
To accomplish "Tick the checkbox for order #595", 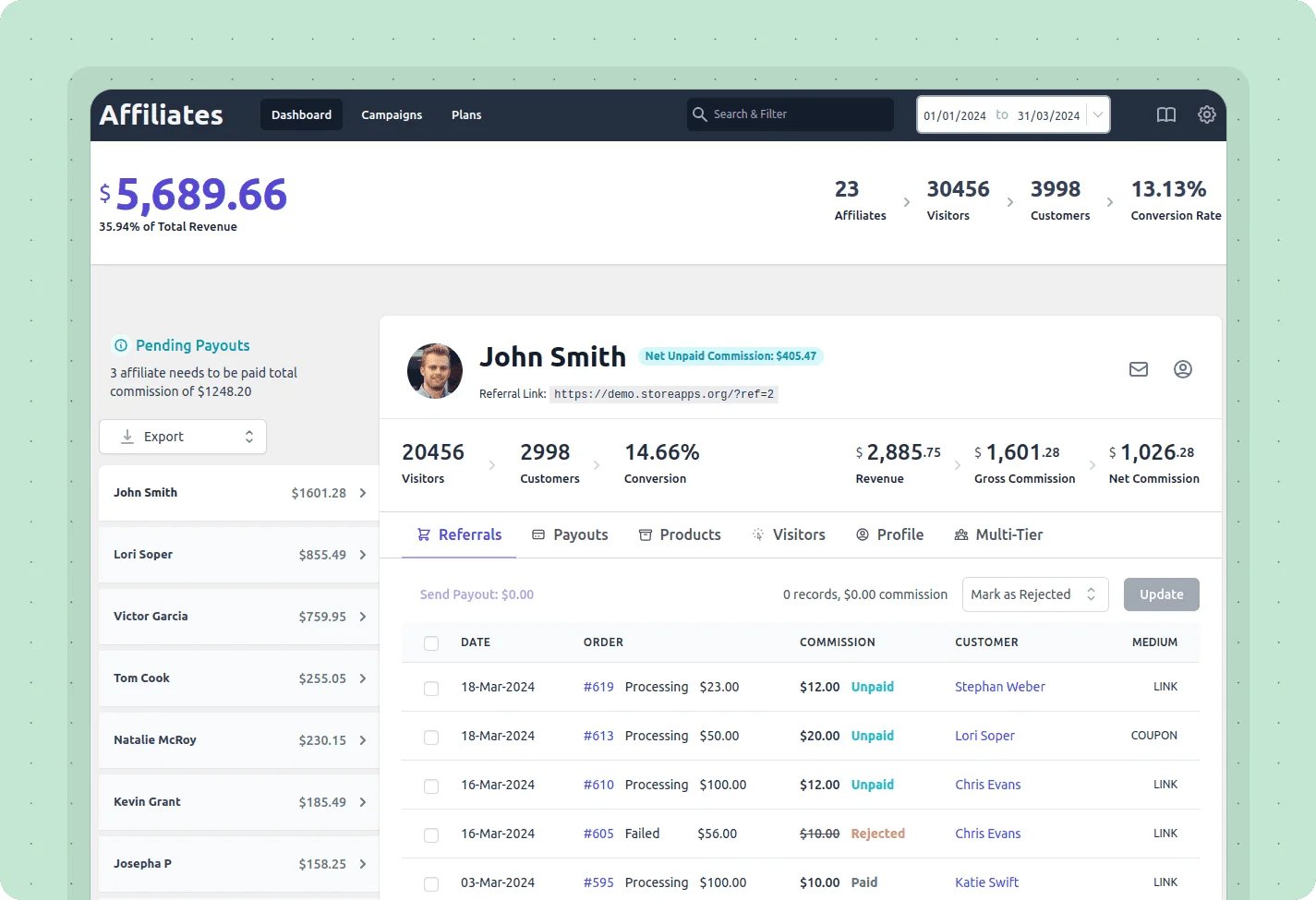I will tap(431, 884).
